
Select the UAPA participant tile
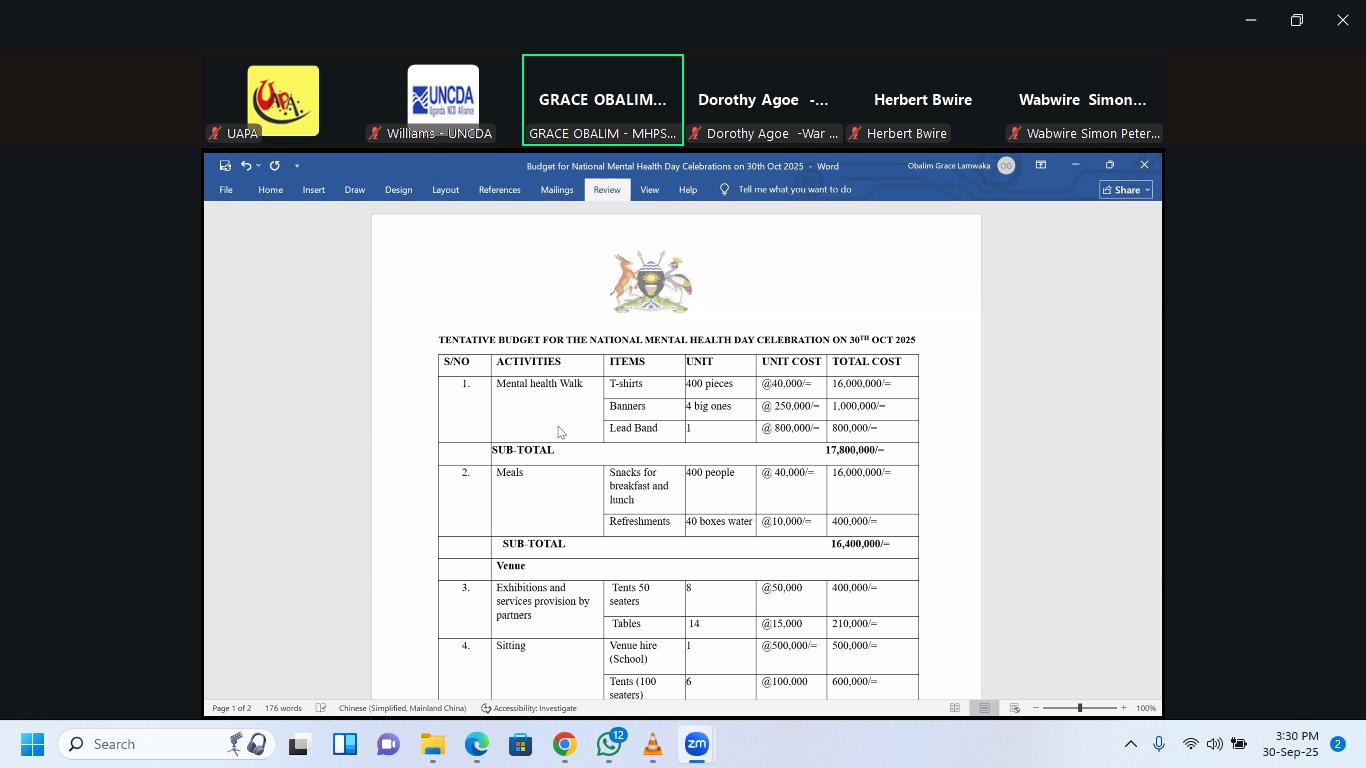click(x=283, y=101)
